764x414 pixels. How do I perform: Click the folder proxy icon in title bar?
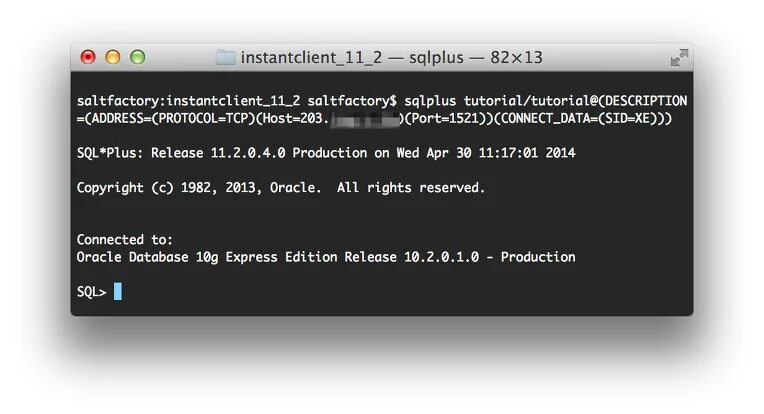[225, 57]
